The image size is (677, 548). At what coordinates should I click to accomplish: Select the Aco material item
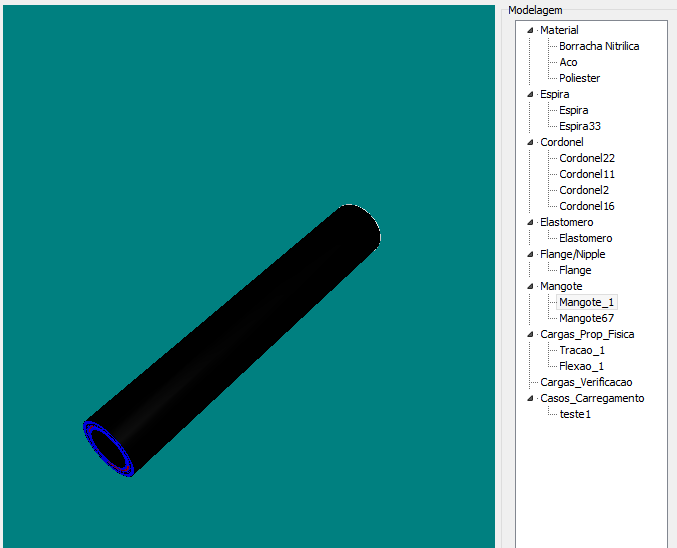click(568, 62)
